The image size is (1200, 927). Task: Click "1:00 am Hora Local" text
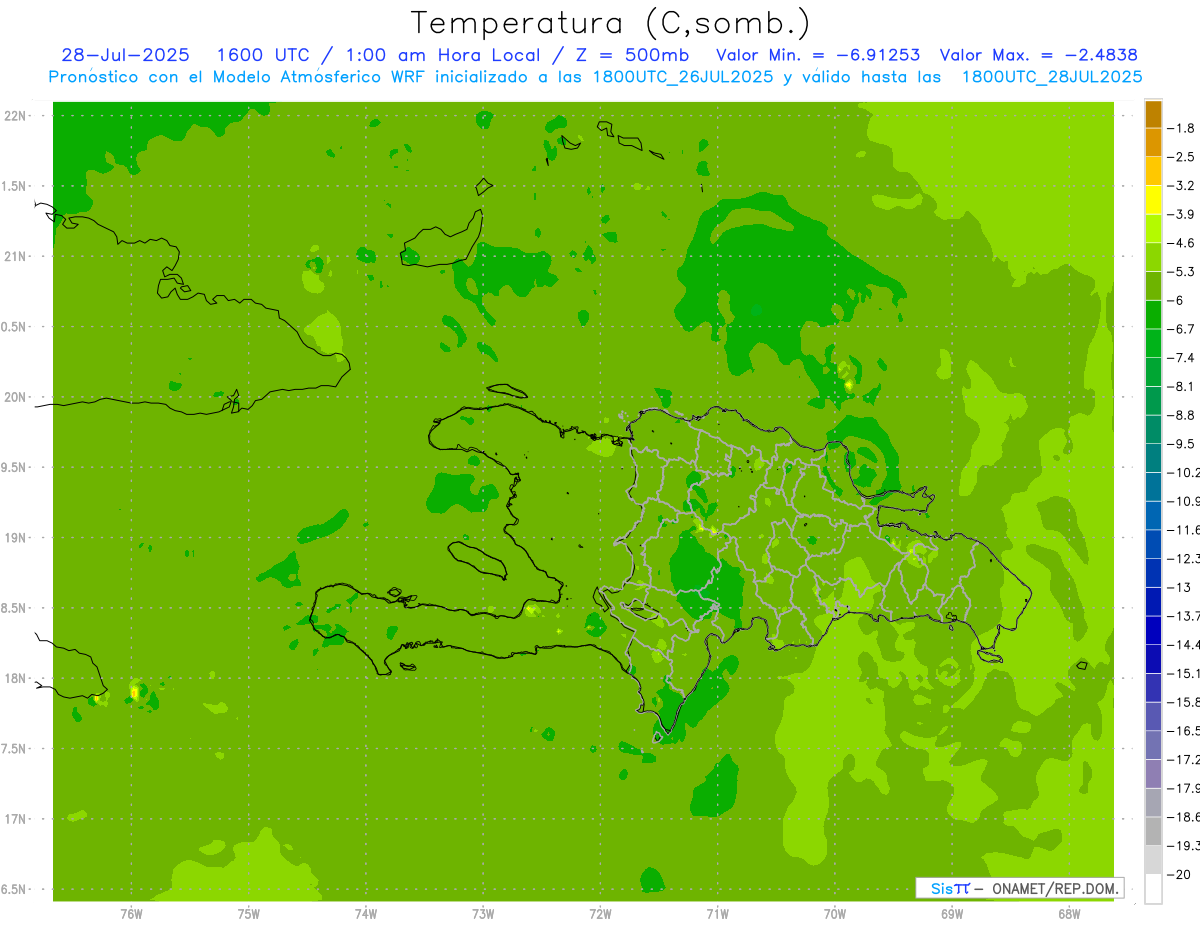(442, 55)
